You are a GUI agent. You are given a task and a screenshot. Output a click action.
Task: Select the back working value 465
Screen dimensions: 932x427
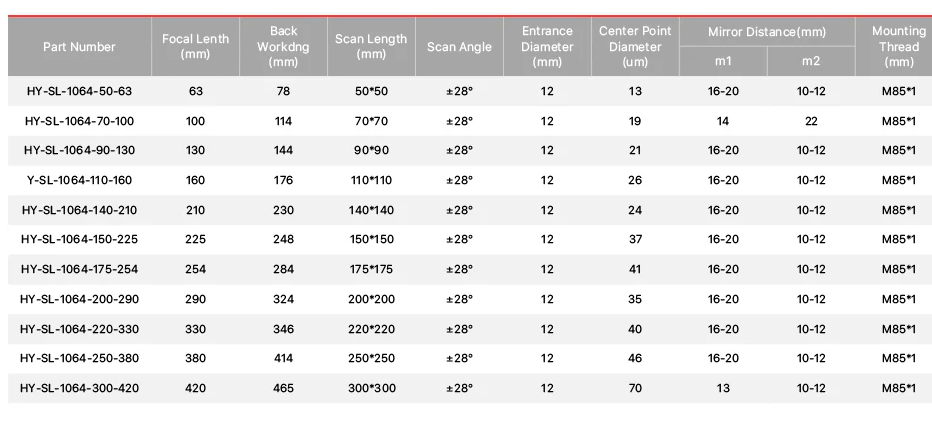pos(284,388)
